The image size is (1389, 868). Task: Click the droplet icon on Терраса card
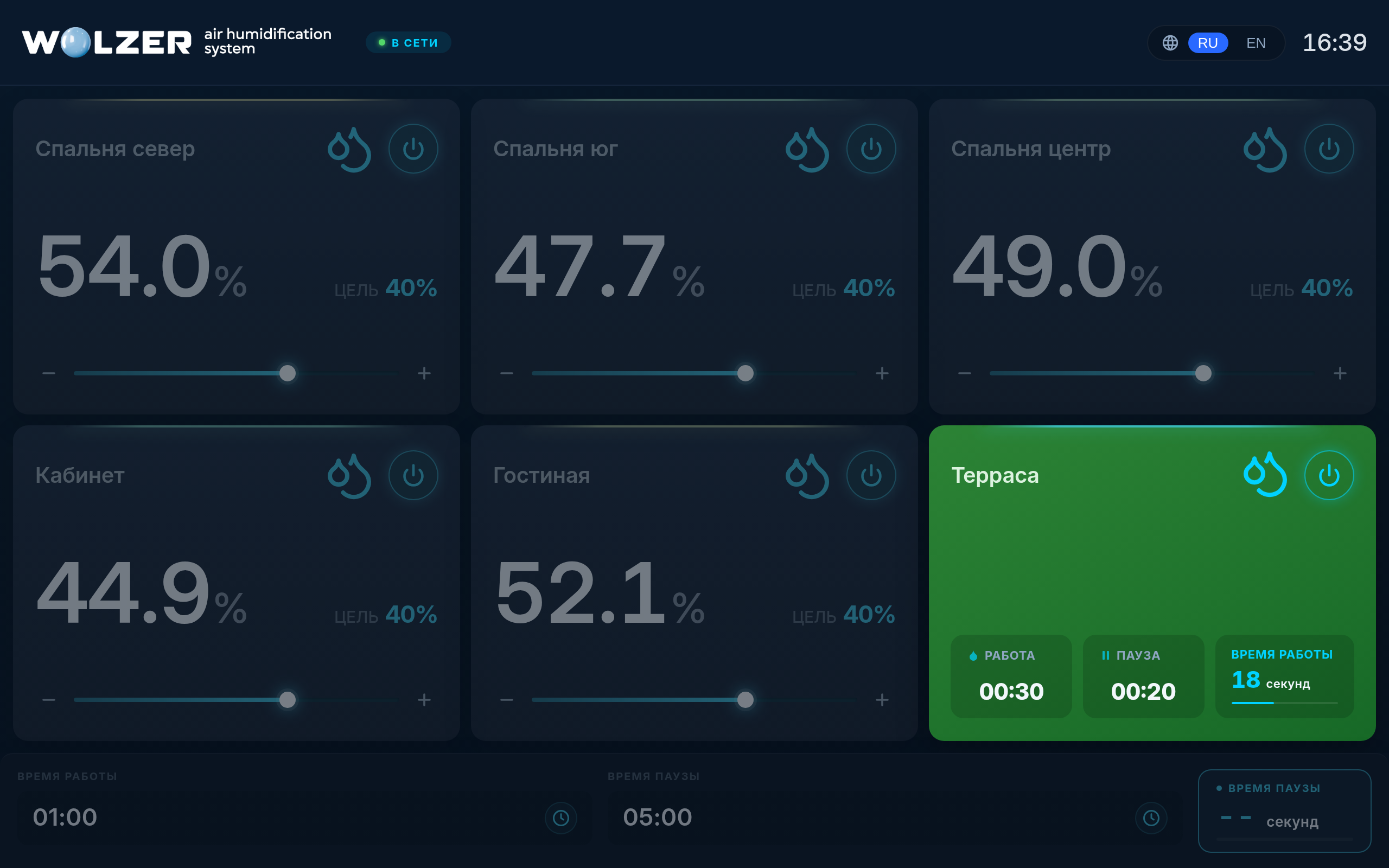pyautogui.click(x=1265, y=475)
